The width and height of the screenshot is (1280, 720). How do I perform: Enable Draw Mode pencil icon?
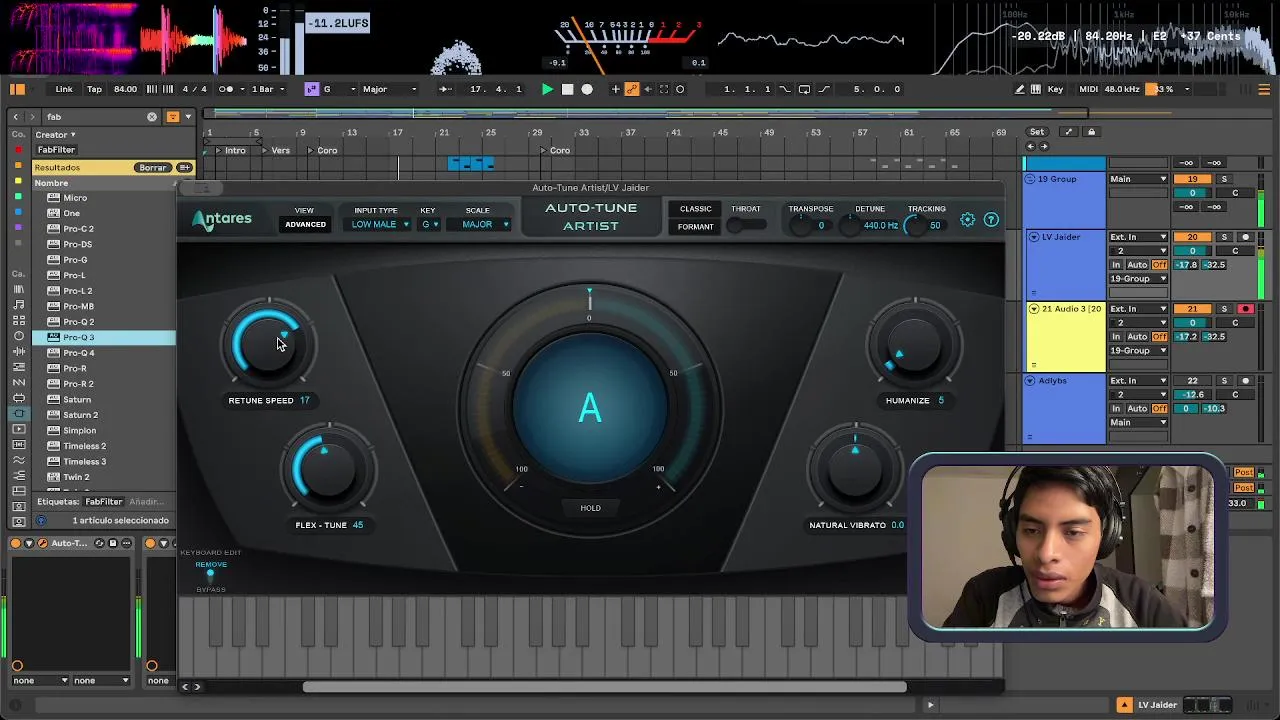coord(1020,89)
